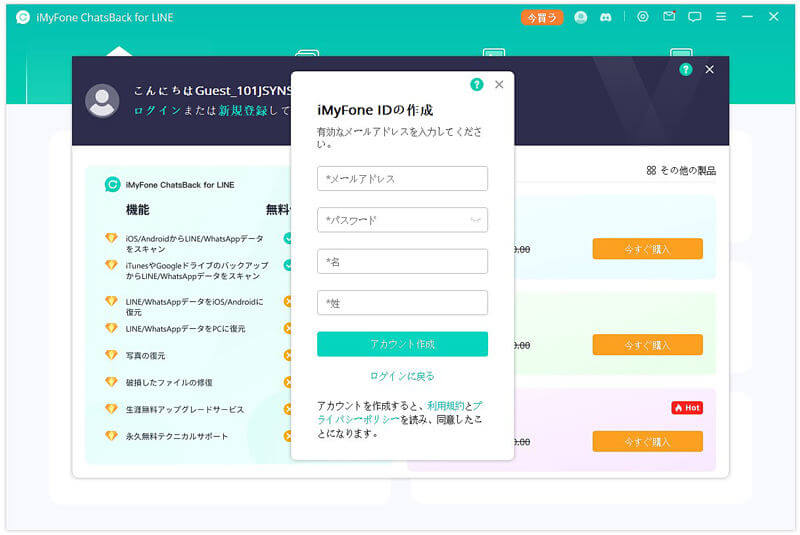Open the 利用規約 terms link
The image size is (800, 535).
[445, 406]
